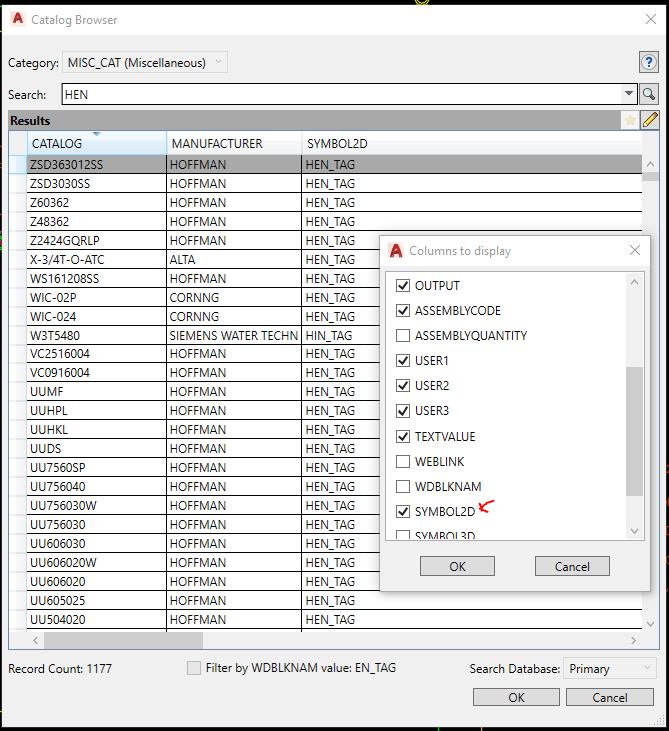Sort by the SYMBOL2D column header
Viewport: 669px width, 731px height.
coord(472,144)
